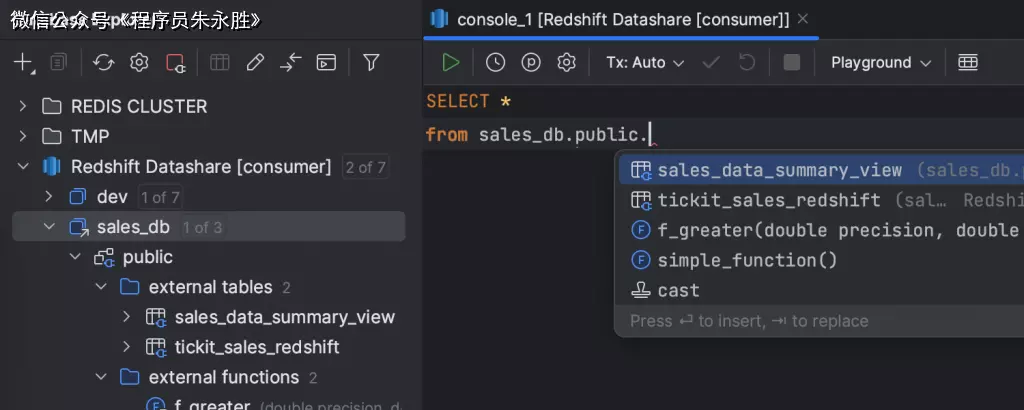Click the green Execute run button
Screen dimensions: 1024x410
[x=451, y=63]
